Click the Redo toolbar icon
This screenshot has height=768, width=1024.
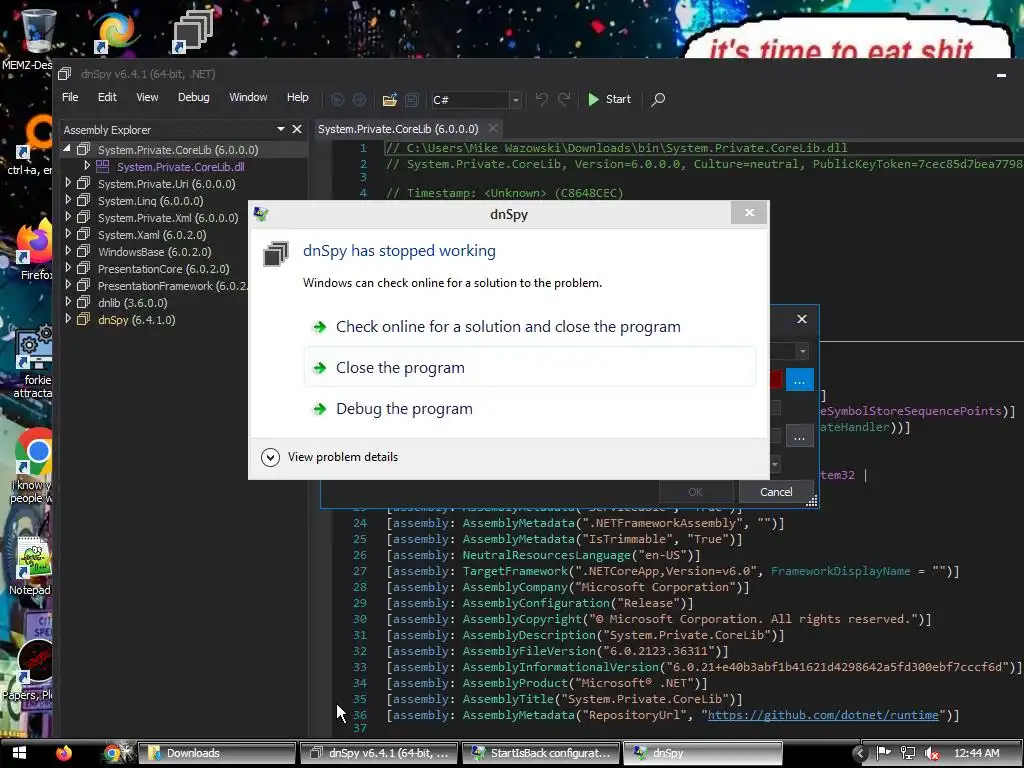click(x=564, y=99)
